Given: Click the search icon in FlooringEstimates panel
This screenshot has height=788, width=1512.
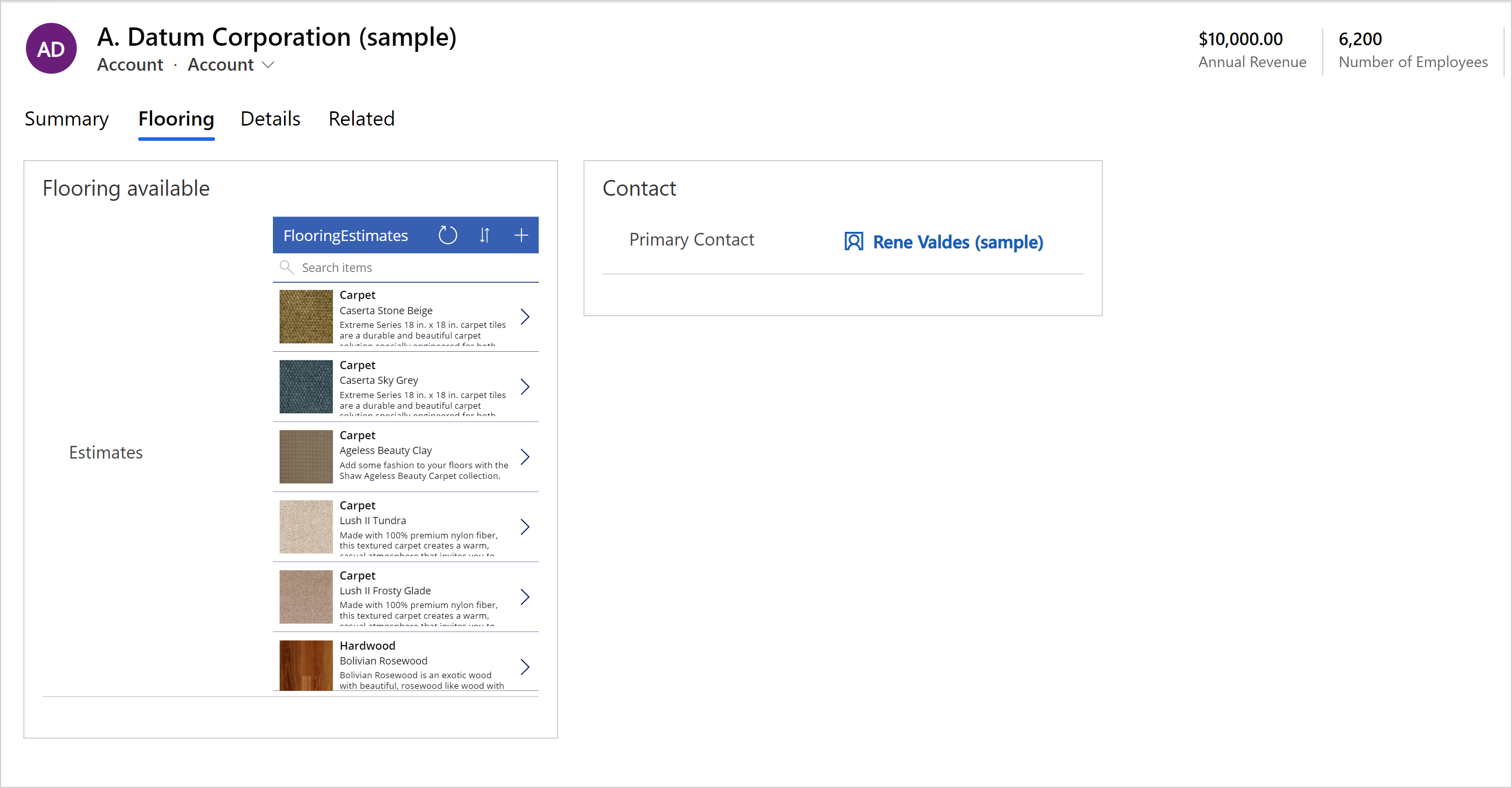Looking at the screenshot, I should [289, 267].
